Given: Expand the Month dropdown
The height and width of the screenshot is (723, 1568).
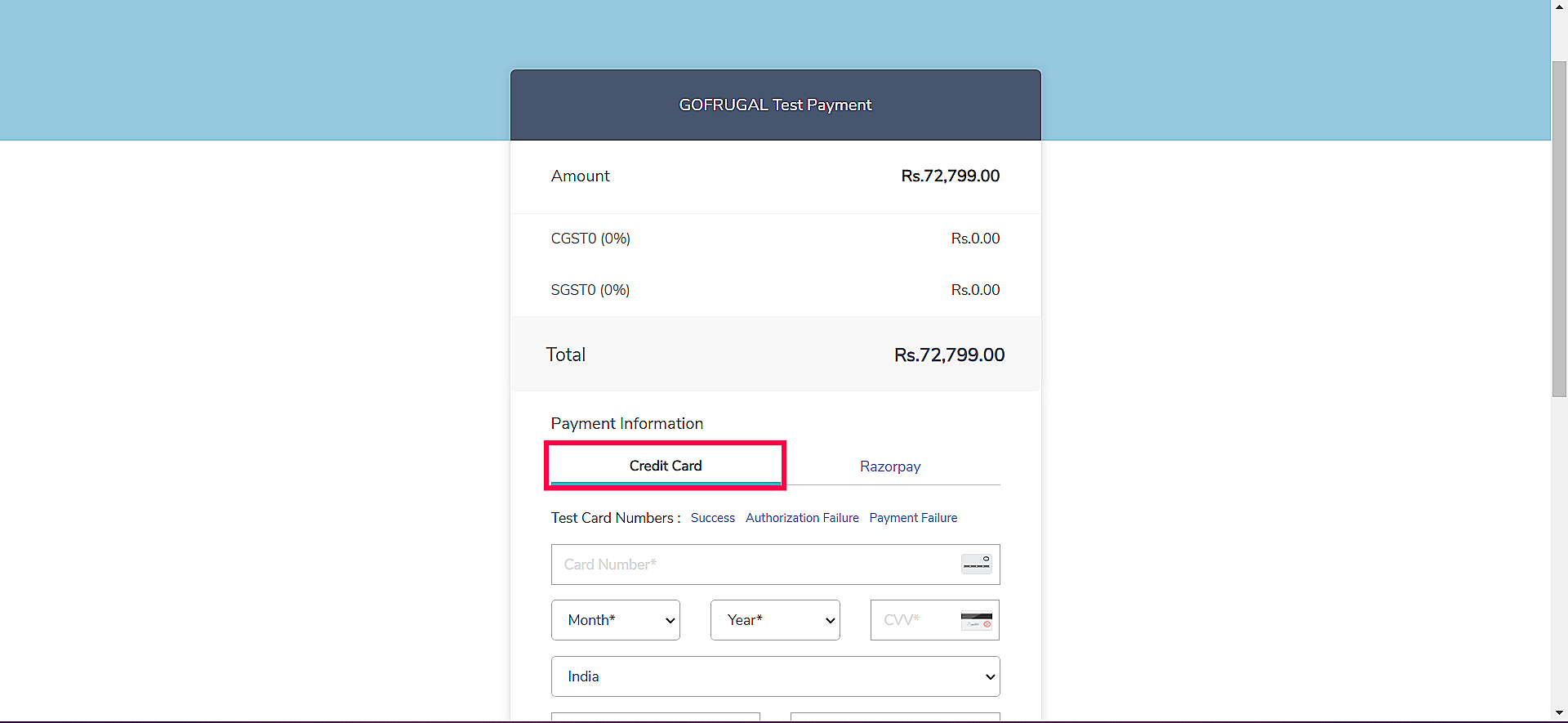Looking at the screenshot, I should click(615, 620).
